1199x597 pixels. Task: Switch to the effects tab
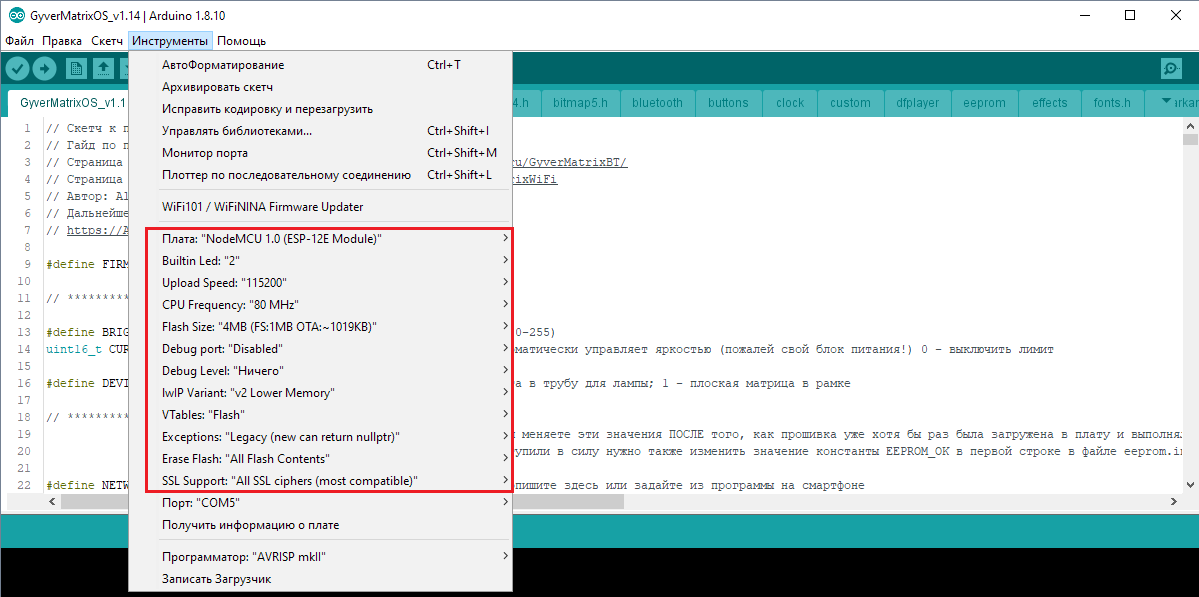click(x=1049, y=102)
